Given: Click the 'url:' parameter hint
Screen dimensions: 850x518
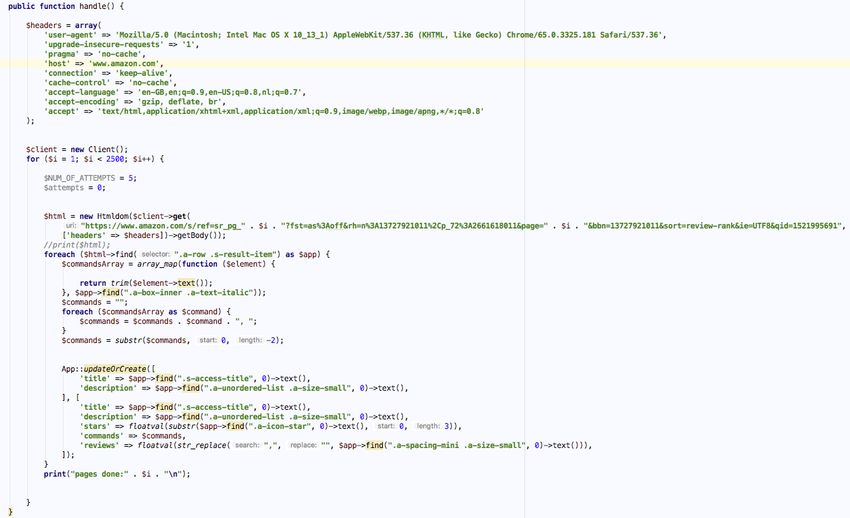Looking at the screenshot, I should [x=71, y=225].
